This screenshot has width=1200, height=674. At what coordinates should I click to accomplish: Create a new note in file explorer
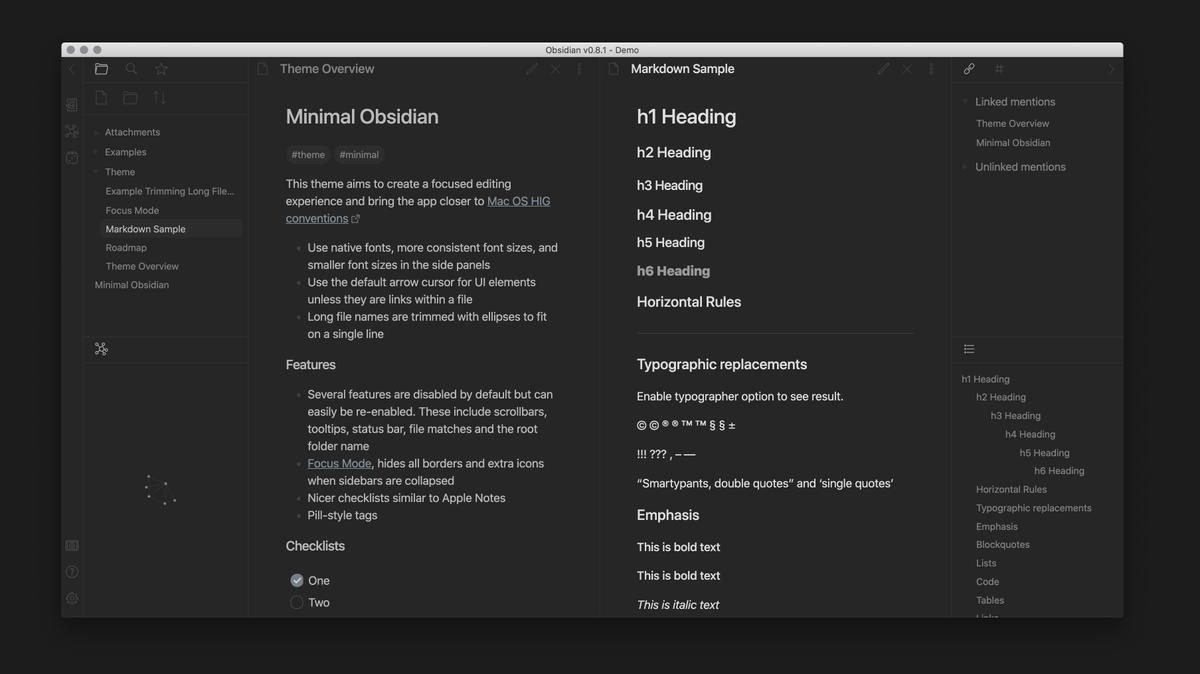[101, 98]
